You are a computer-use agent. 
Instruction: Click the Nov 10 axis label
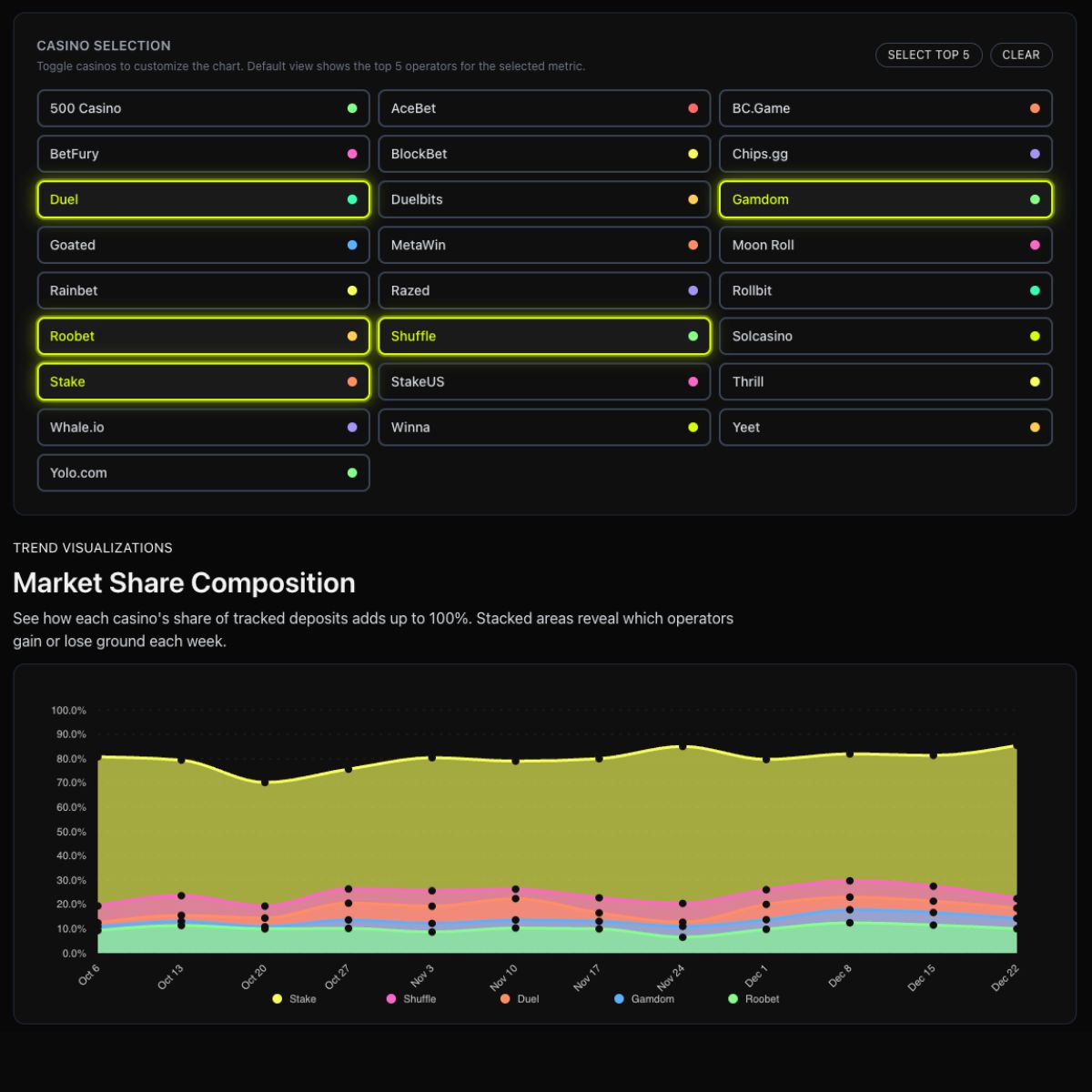pyautogui.click(x=503, y=977)
